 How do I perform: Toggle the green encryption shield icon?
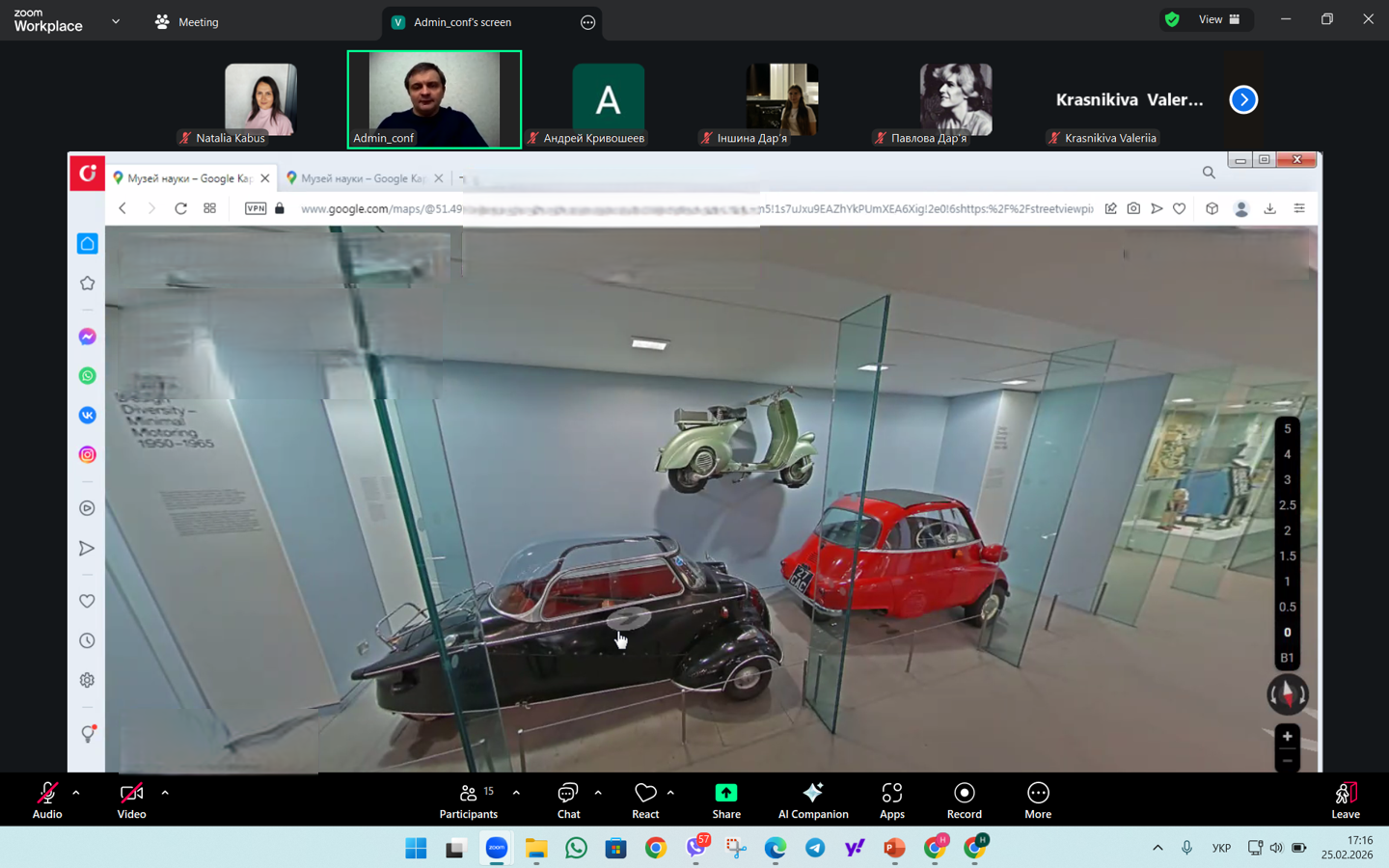tap(1172, 19)
